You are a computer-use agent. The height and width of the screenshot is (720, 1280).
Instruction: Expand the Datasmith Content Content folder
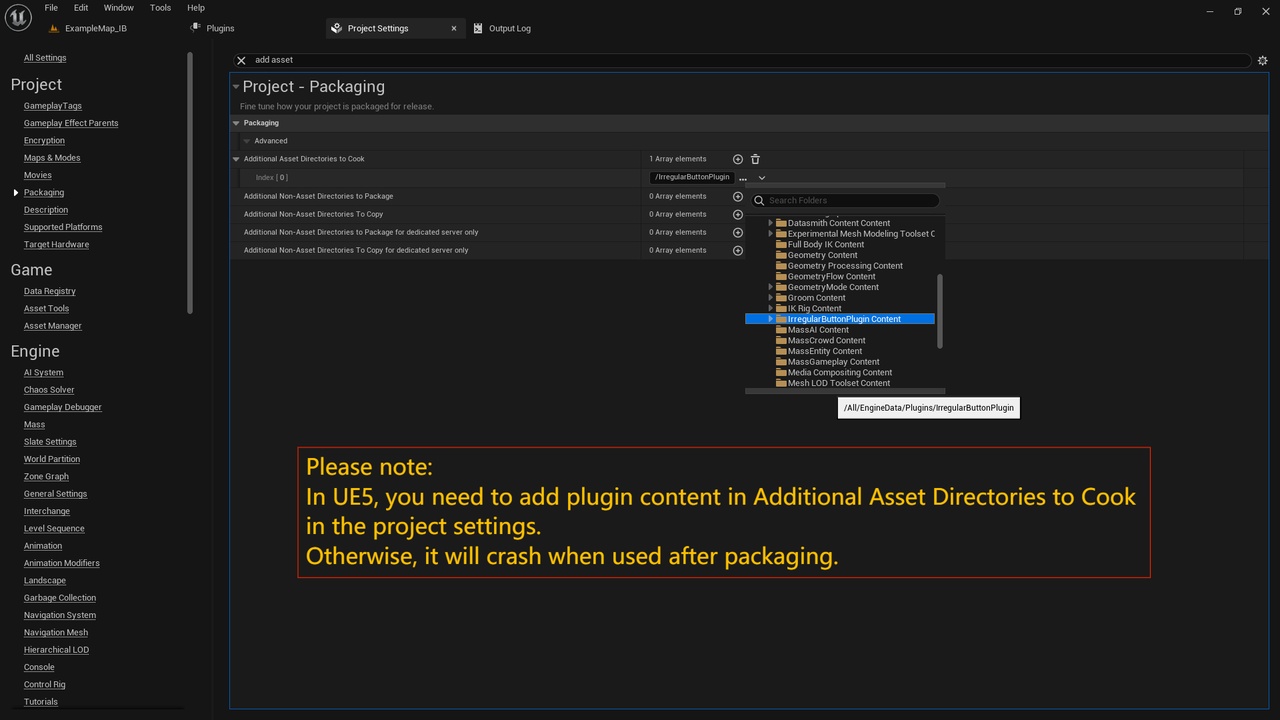pyautogui.click(x=771, y=223)
